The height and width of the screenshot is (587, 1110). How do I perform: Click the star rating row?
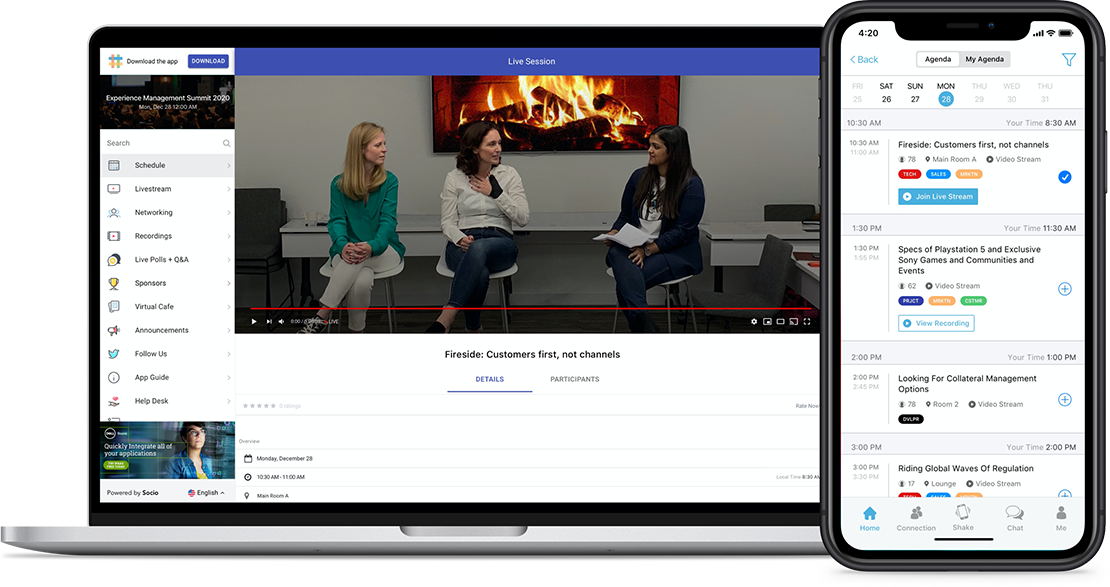(x=259, y=406)
